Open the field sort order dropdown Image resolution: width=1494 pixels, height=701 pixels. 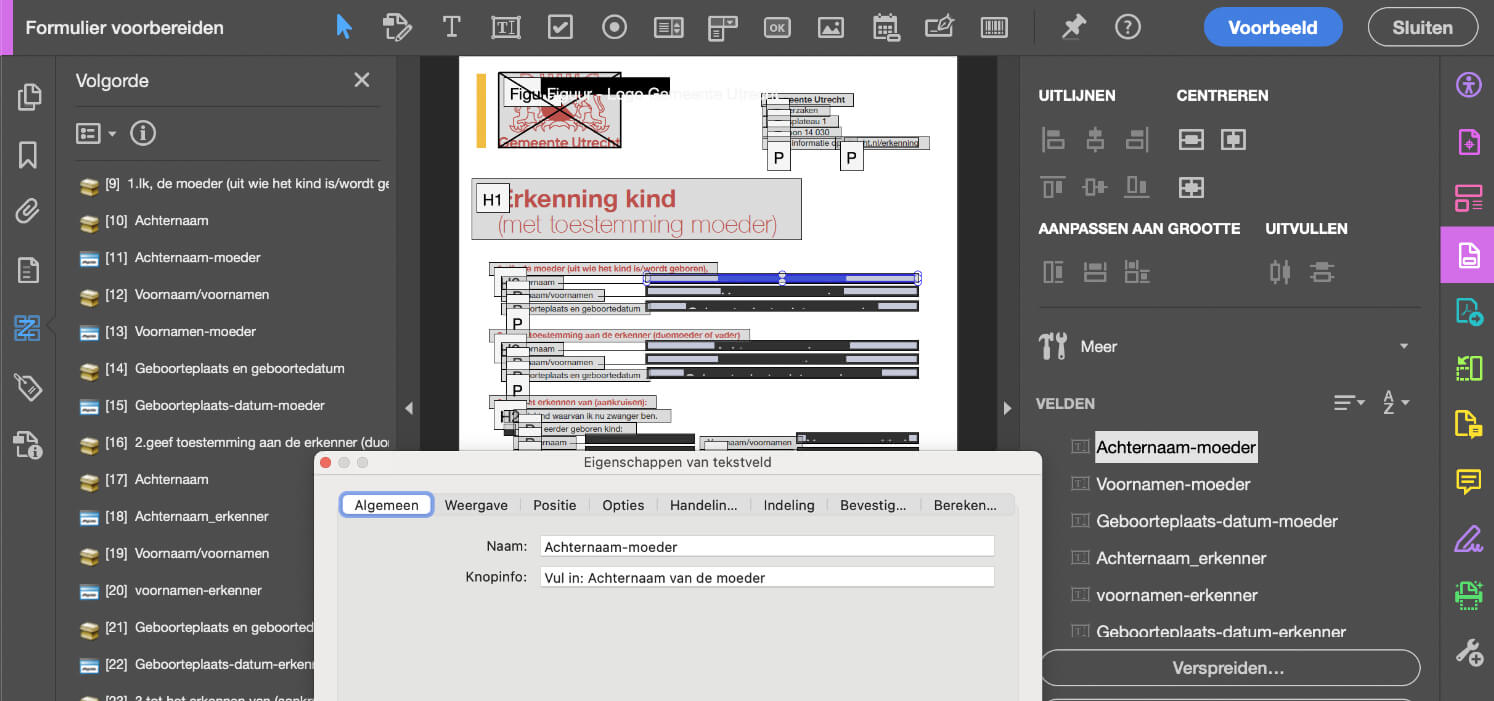click(1350, 403)
